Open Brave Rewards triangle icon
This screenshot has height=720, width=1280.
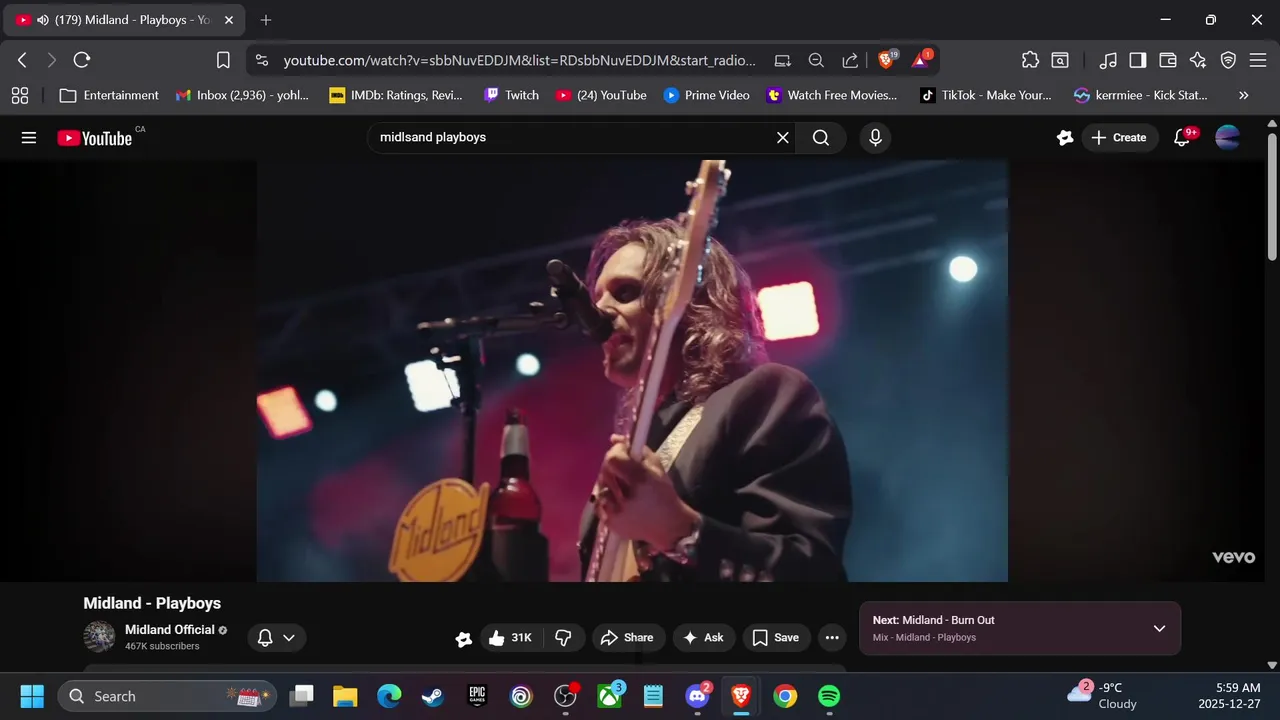point(921,60)
